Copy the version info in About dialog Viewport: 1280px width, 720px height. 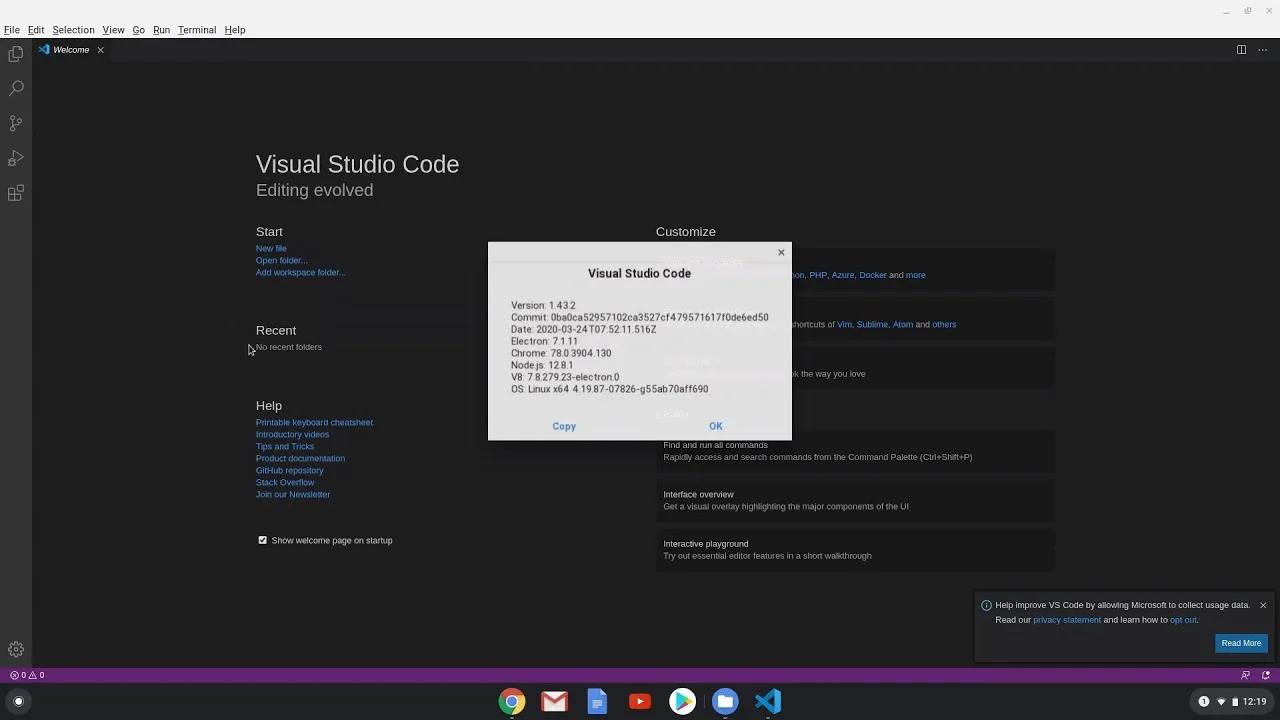coord(563,426)
